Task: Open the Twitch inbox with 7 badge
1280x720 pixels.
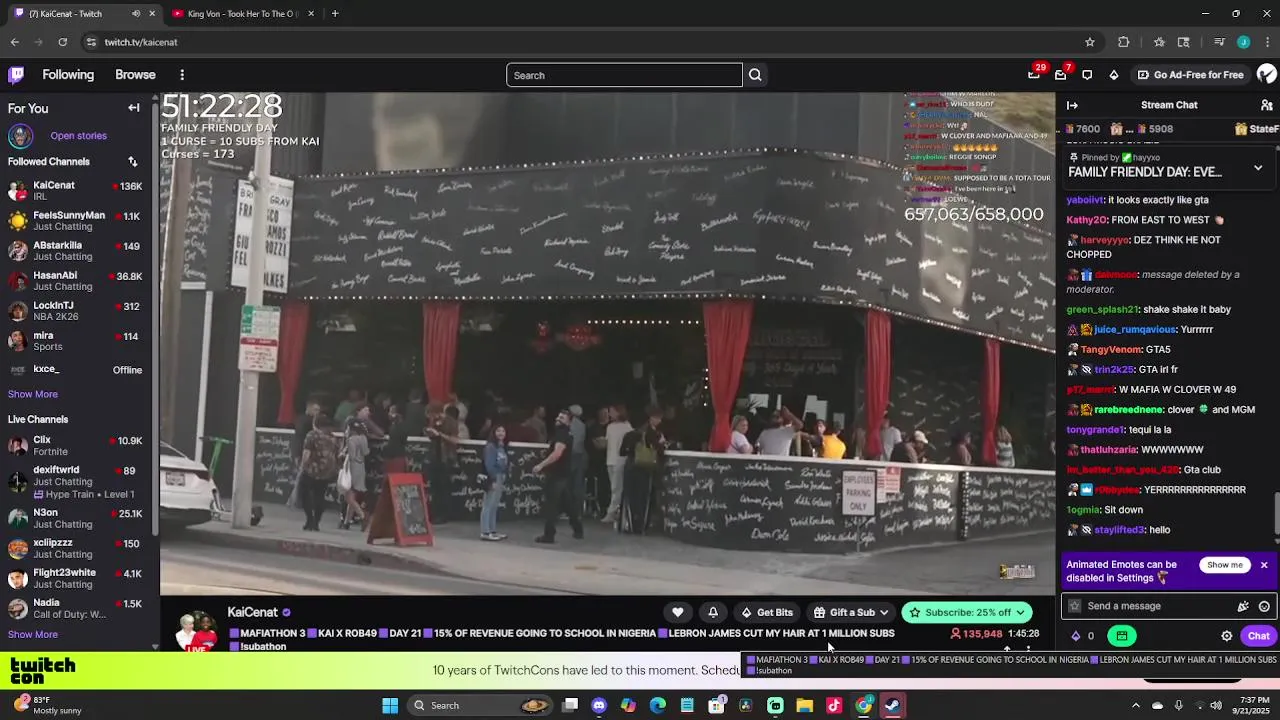Action: 1061,75
